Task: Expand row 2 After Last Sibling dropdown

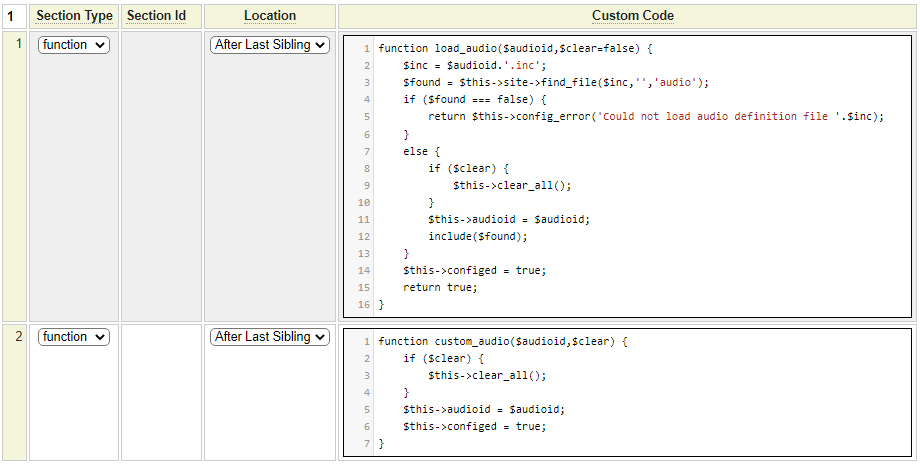Action: pos(270,337)
